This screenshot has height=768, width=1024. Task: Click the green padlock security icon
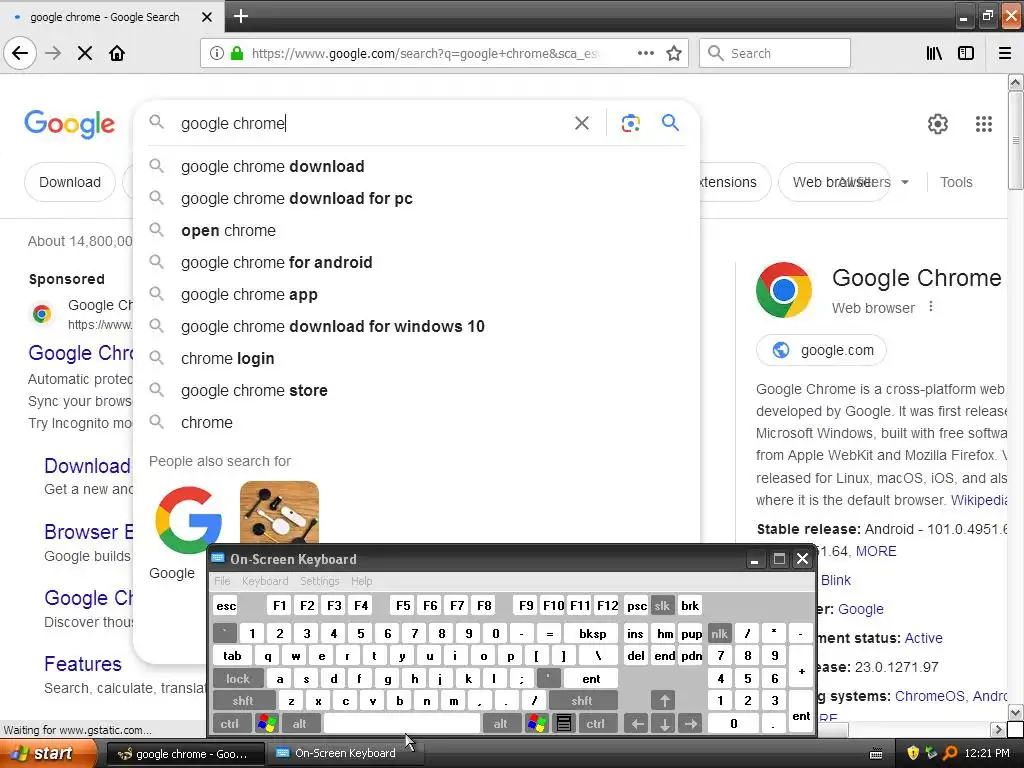coord(237,53)
